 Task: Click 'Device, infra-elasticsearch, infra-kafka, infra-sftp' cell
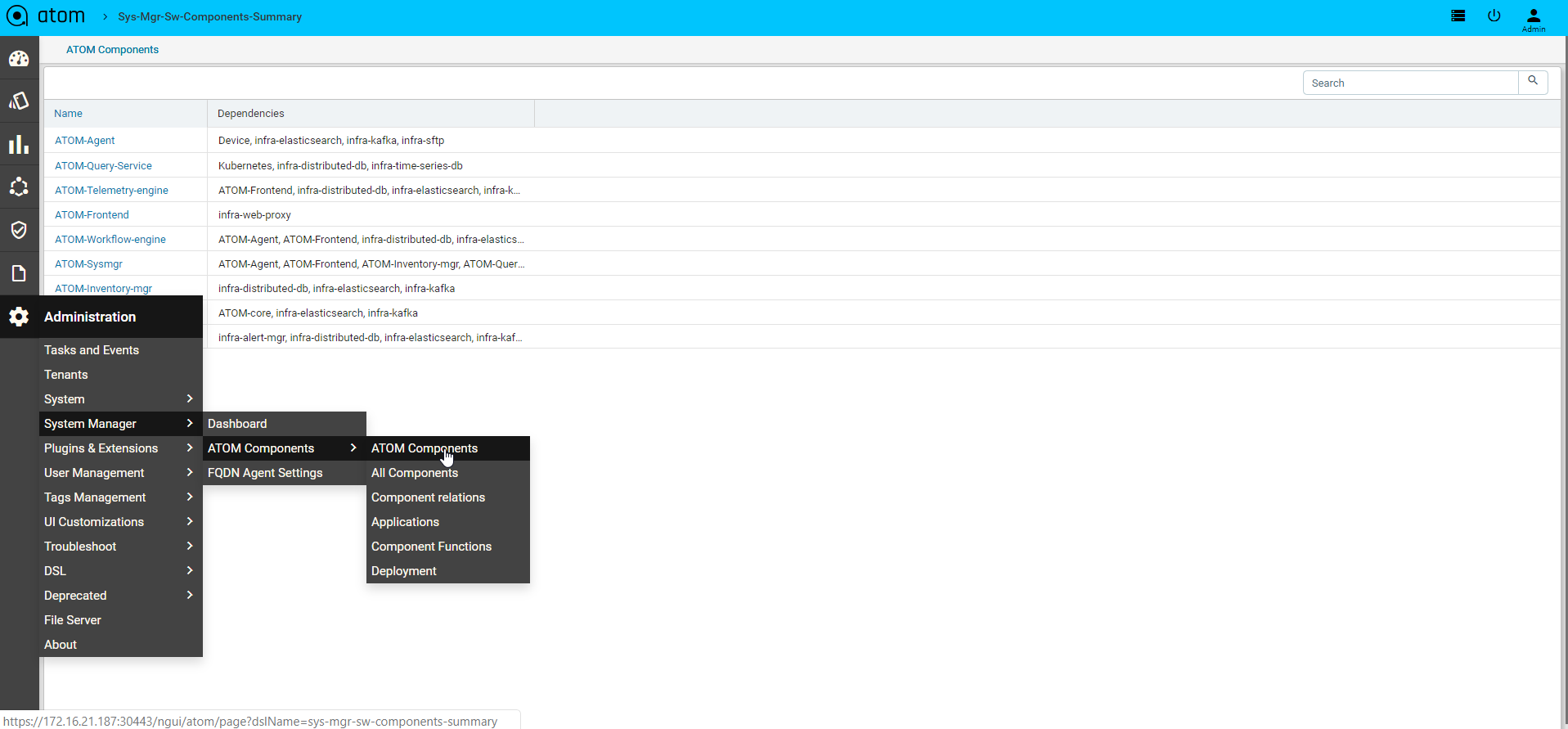click(331, 141)
